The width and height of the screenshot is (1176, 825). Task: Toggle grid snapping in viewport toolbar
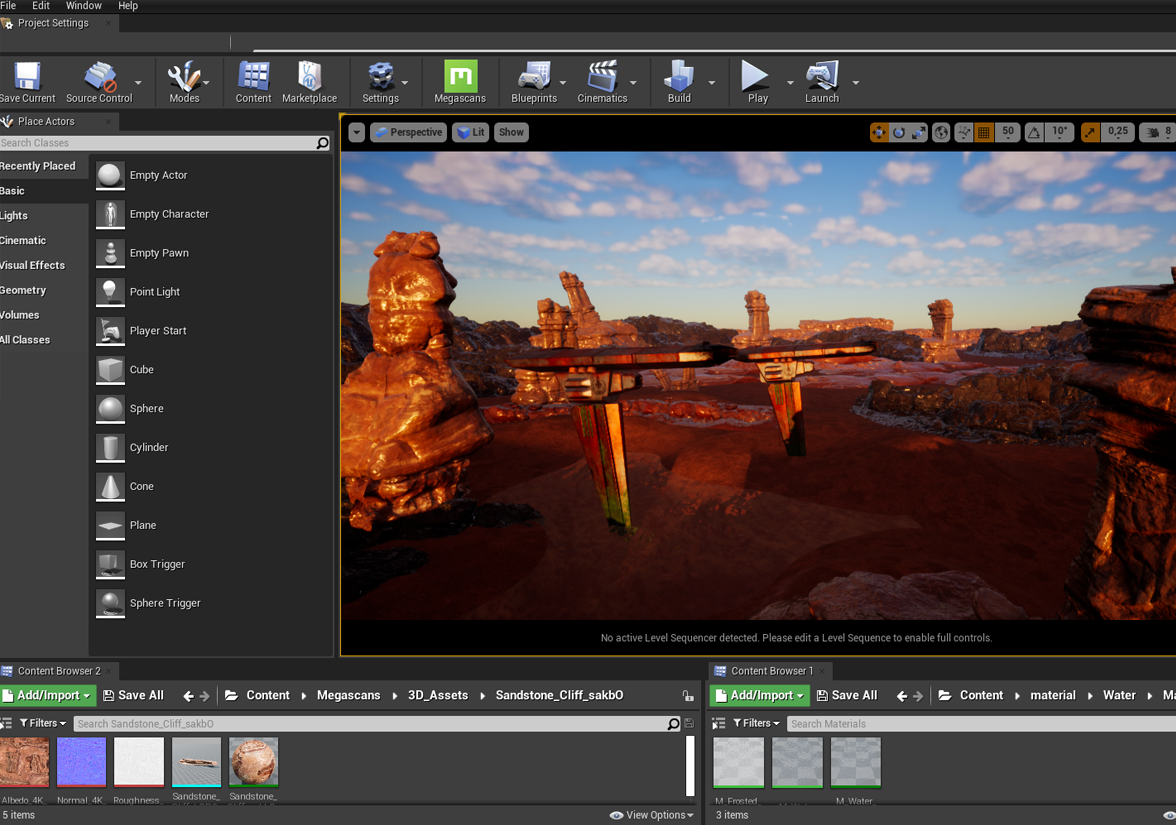click(984, 132)
